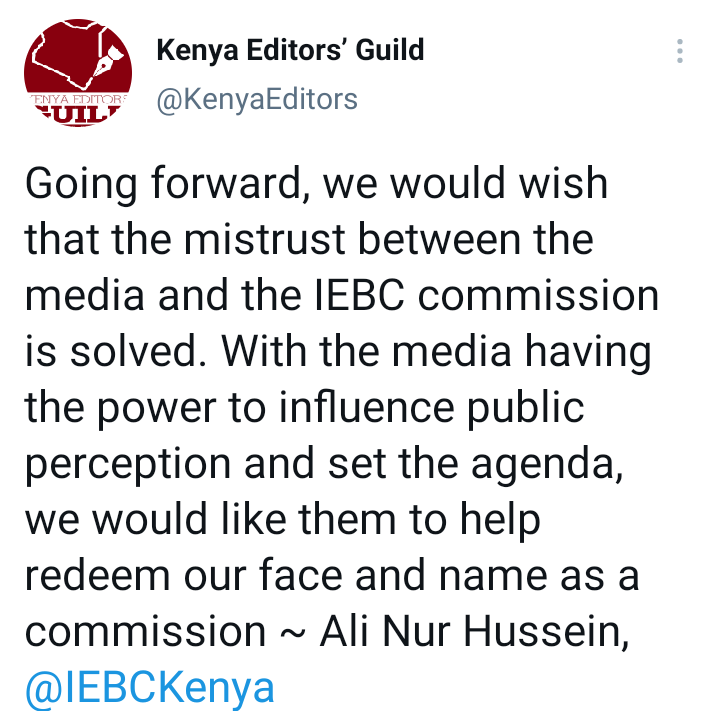Open the three-dot more options menu
The width and height of the screenshot is (715, 711).
pyautogui.click(x=679, y=51)
